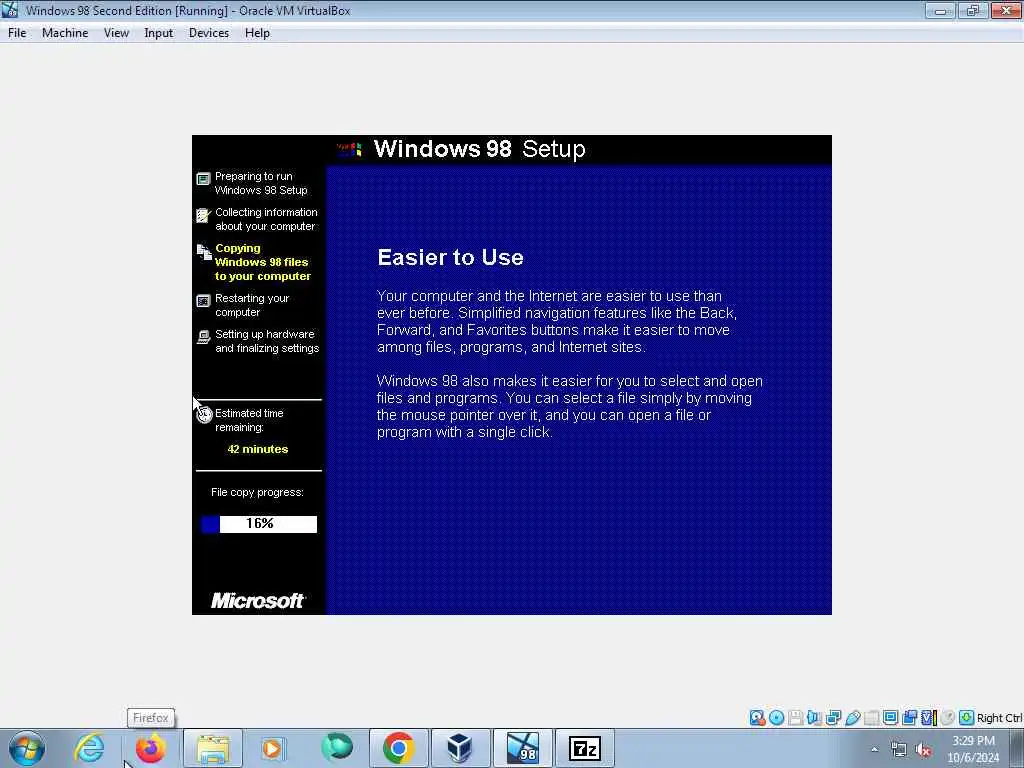Click the USB devices status icon
The height and width of the screenshot is (768, 1024).
(x=853, y=718)
